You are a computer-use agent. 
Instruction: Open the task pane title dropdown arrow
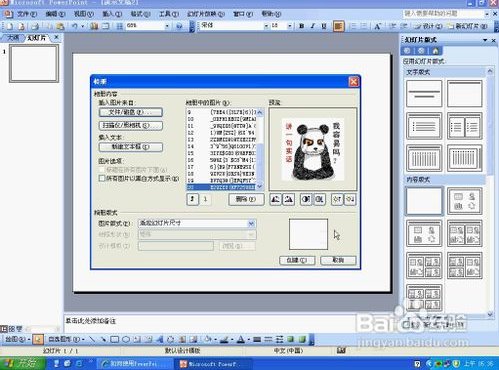[x=485, y=40]
